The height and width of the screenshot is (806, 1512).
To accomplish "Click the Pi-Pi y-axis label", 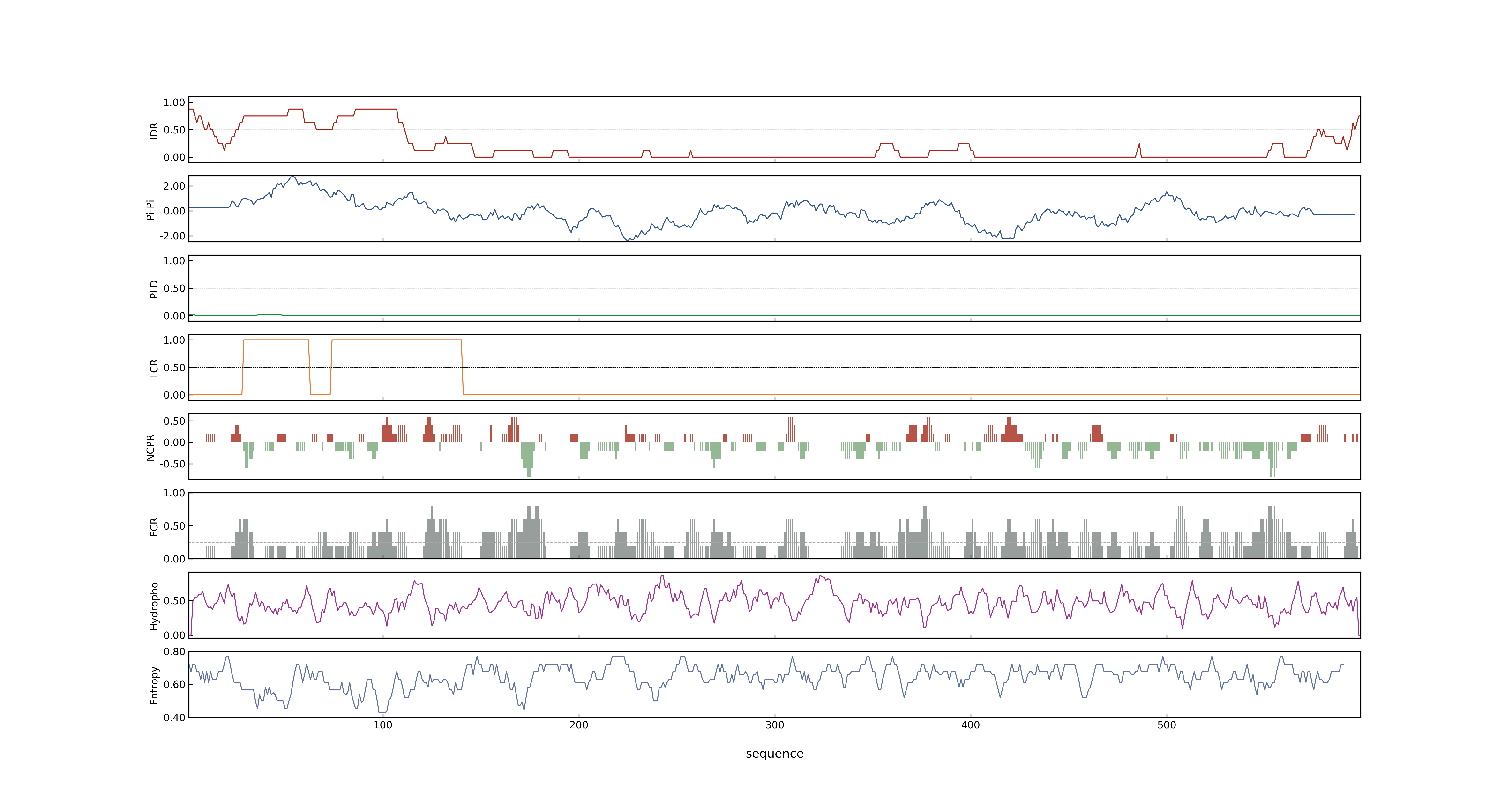I will [x=150, y=209].
